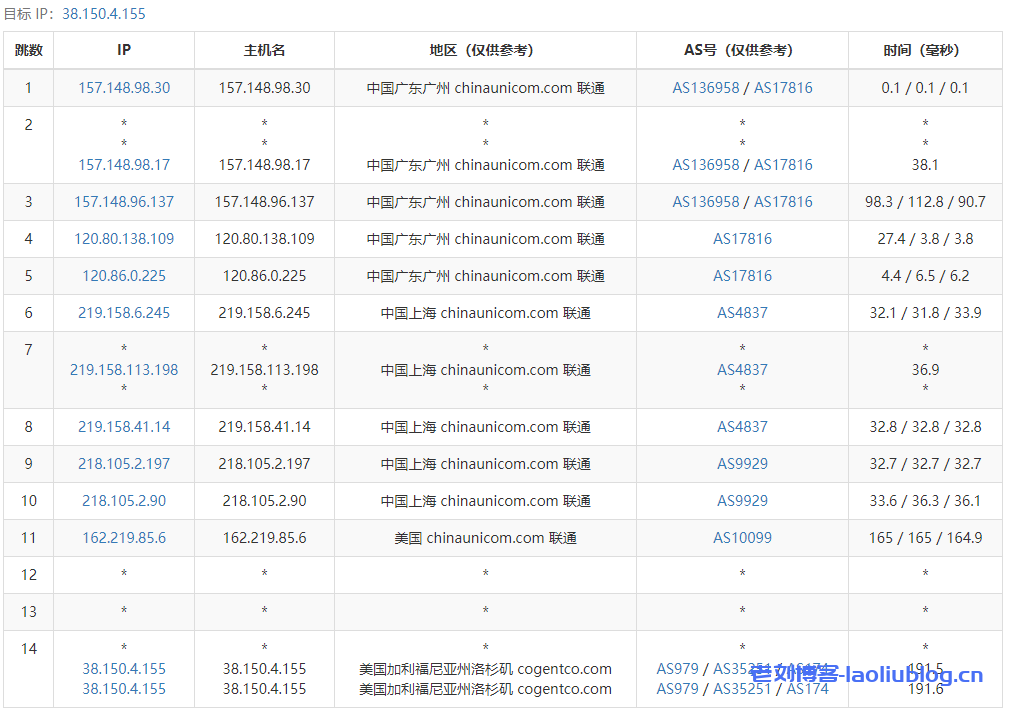1009x712 pixels.
Task: Open IP link 219.158.6.245
Action: [x=123, y=313]
